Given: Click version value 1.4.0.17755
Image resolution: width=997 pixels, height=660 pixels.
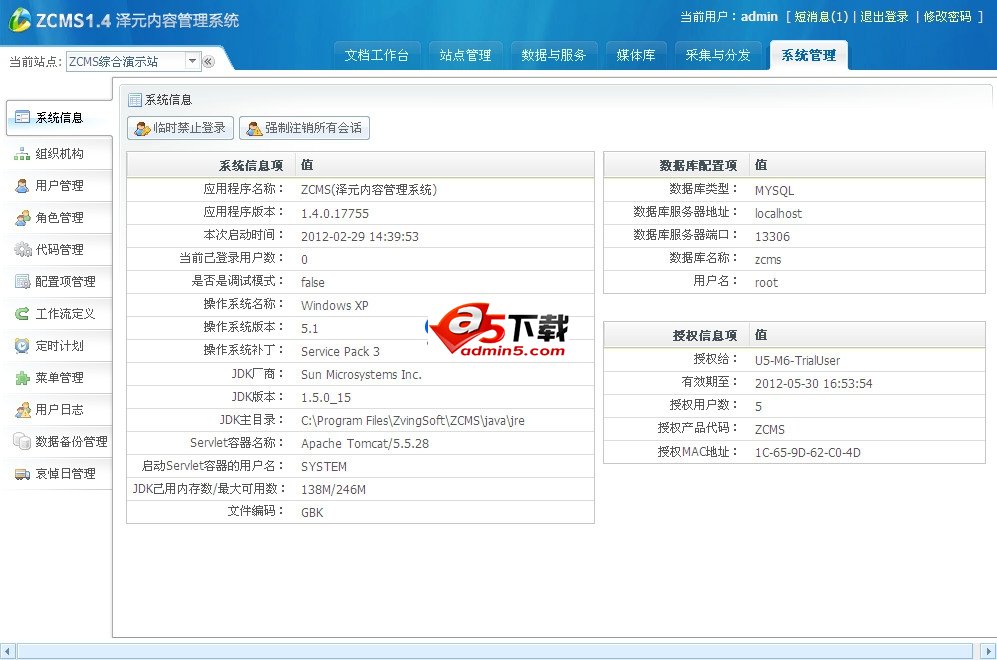Looking at the screenshot, I should pyautogui.click(x=334, y=214).
